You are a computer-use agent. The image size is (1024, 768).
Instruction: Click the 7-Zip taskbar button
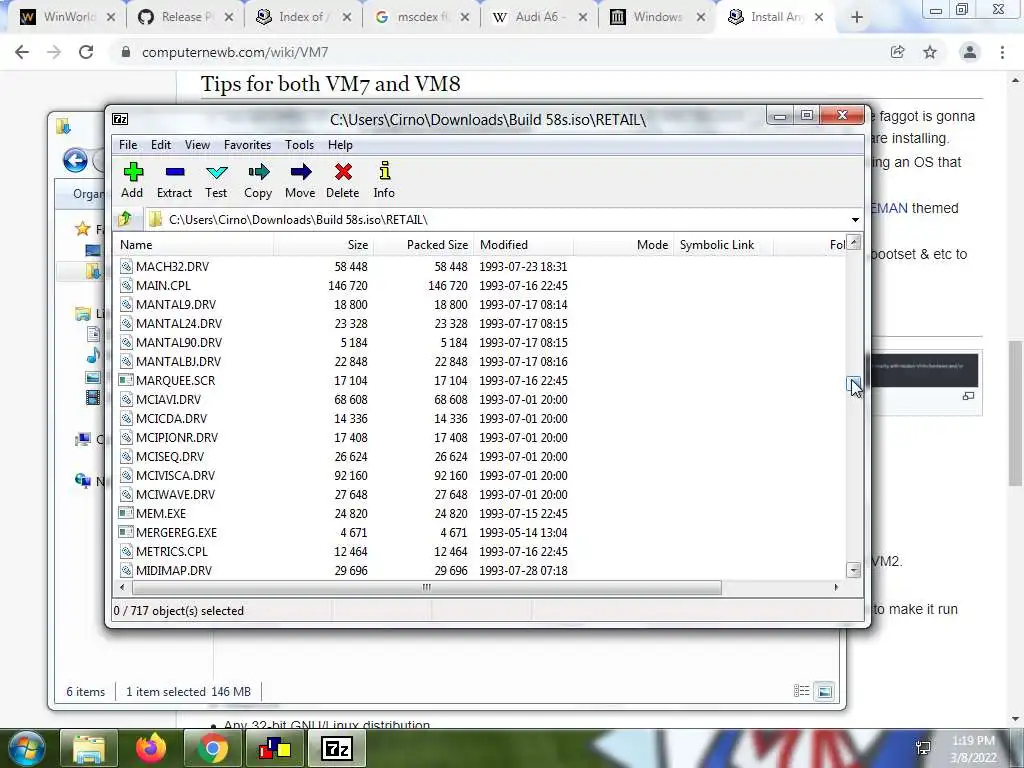tap(337, 748)
